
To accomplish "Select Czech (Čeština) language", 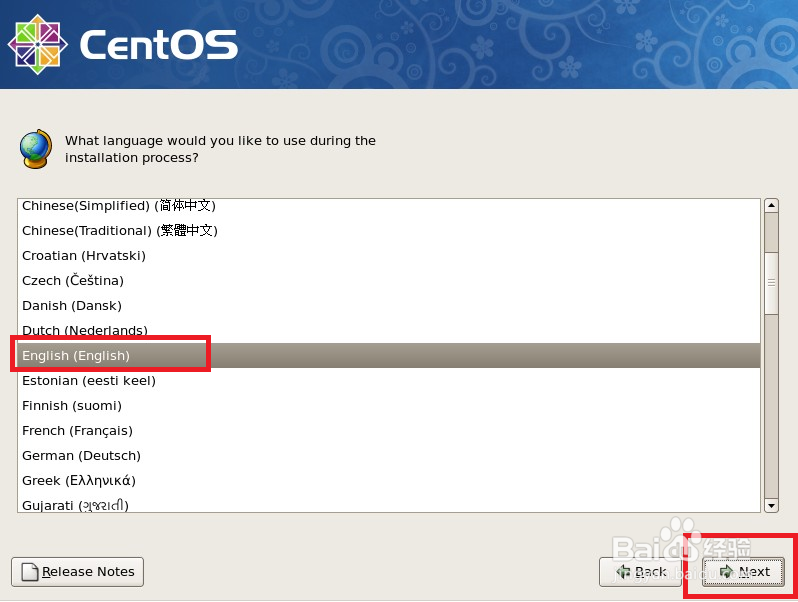I will 389,280.
